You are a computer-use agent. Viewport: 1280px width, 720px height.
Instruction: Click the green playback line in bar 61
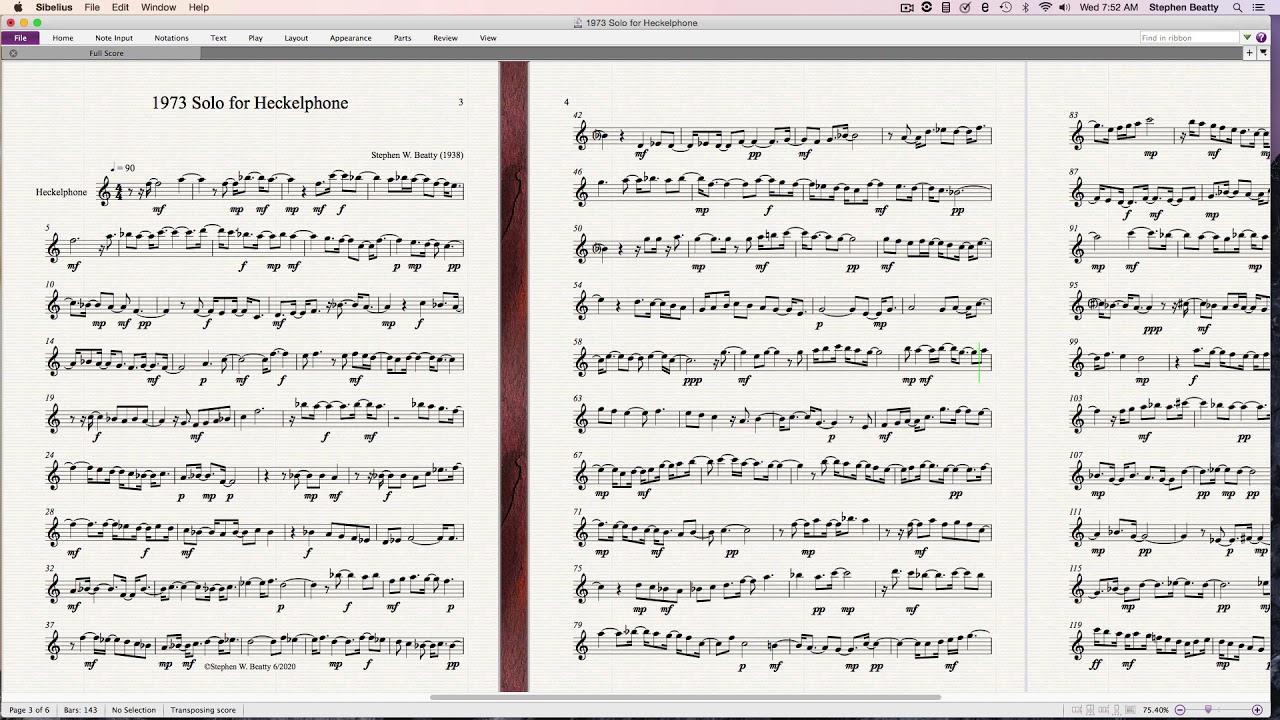[980, 363]
